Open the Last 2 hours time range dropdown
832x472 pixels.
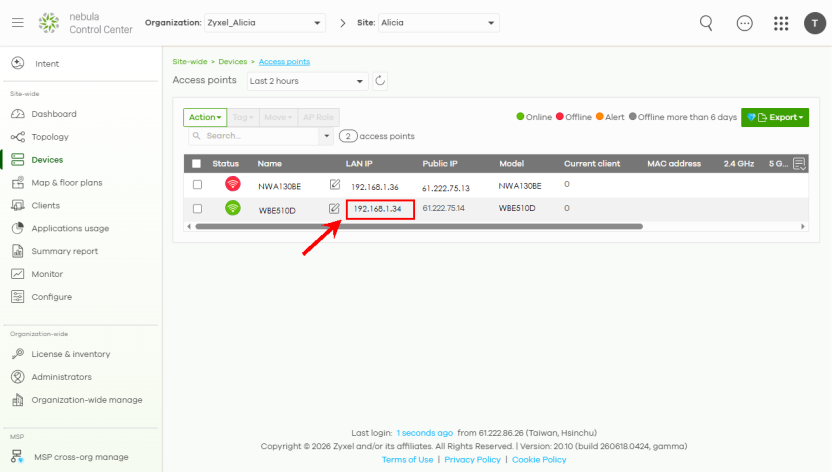tap(307, 81)
